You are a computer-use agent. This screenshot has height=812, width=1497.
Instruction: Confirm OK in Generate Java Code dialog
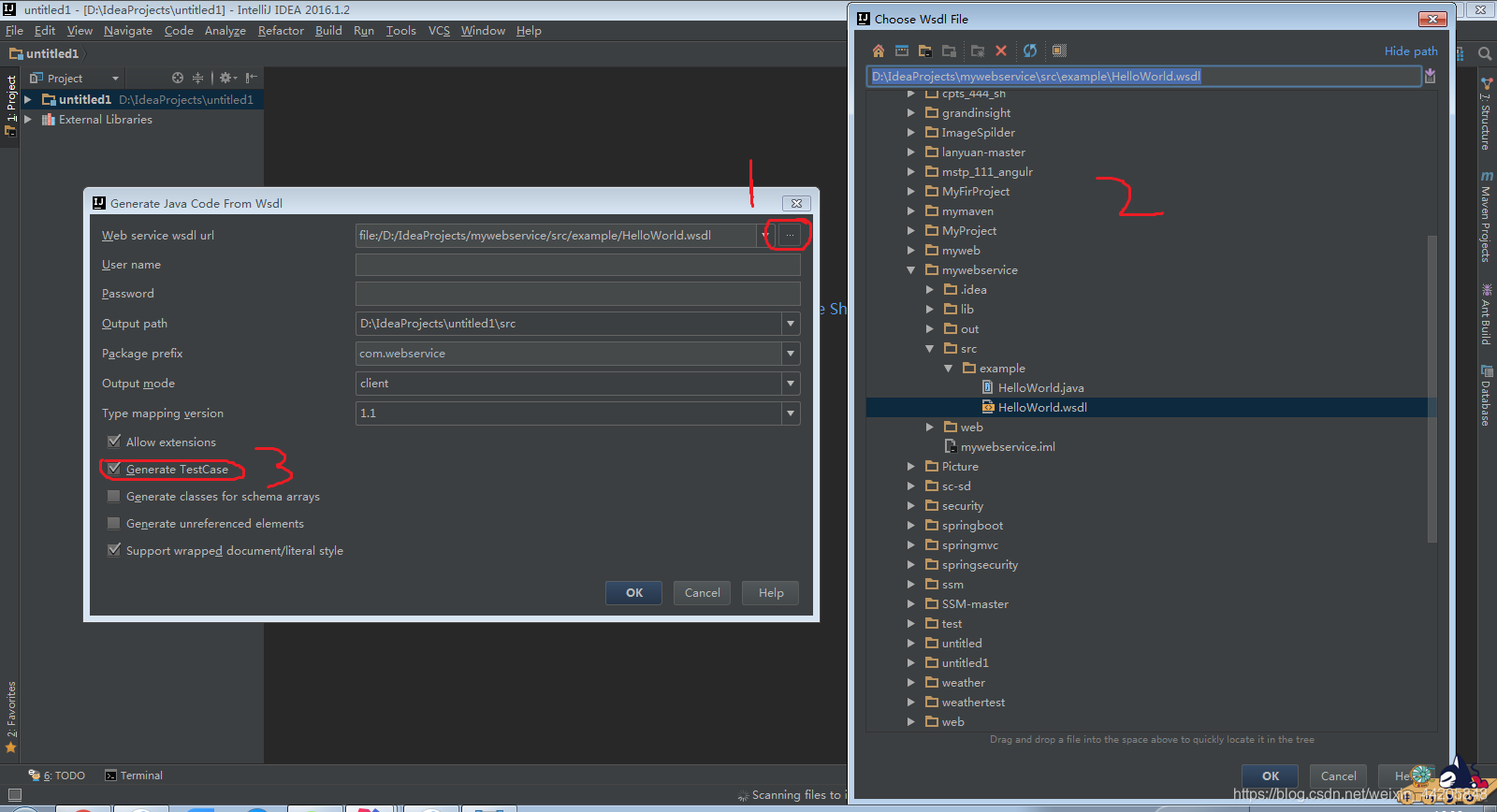coord(633,593)
